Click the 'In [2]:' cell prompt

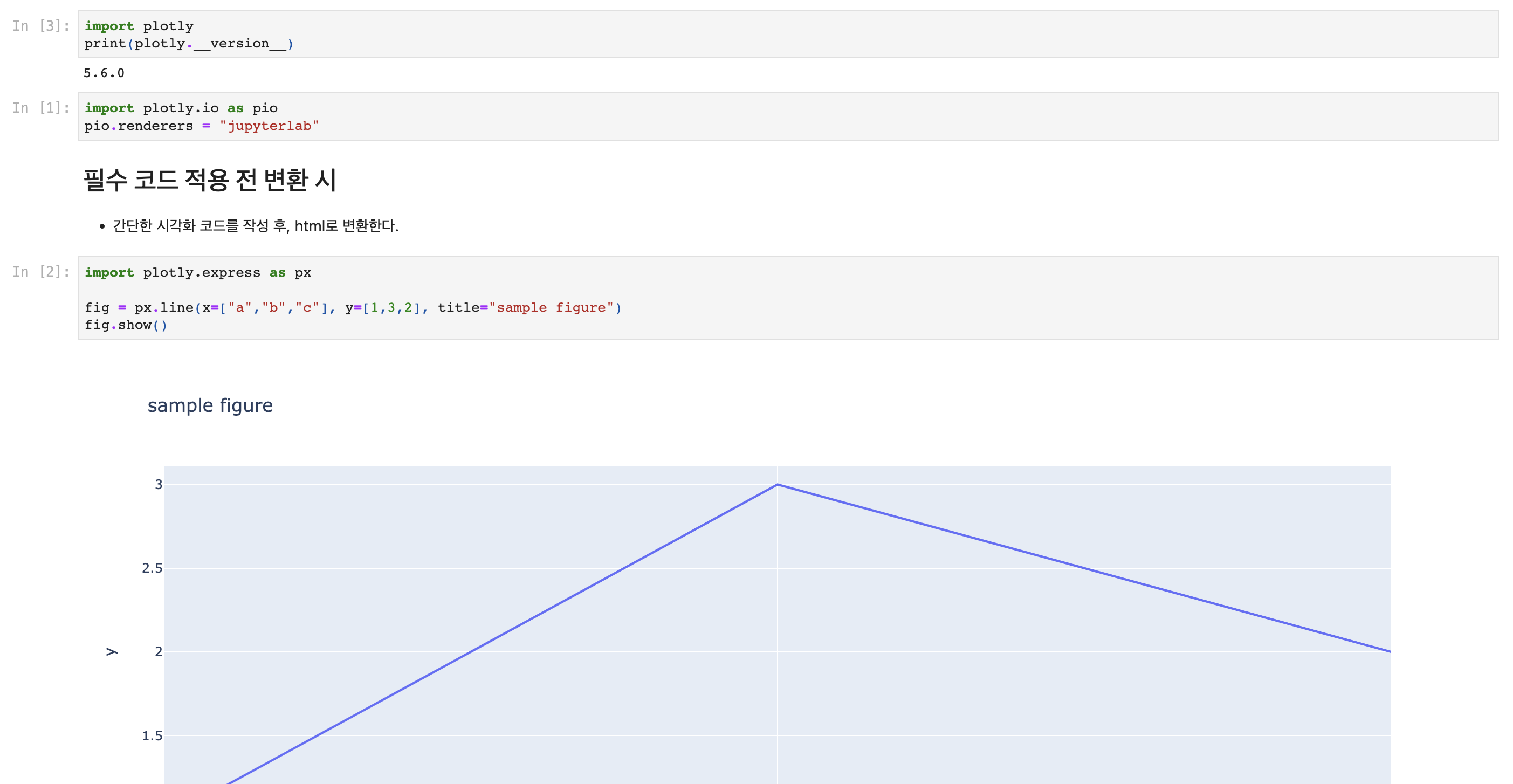pos(41,272)
